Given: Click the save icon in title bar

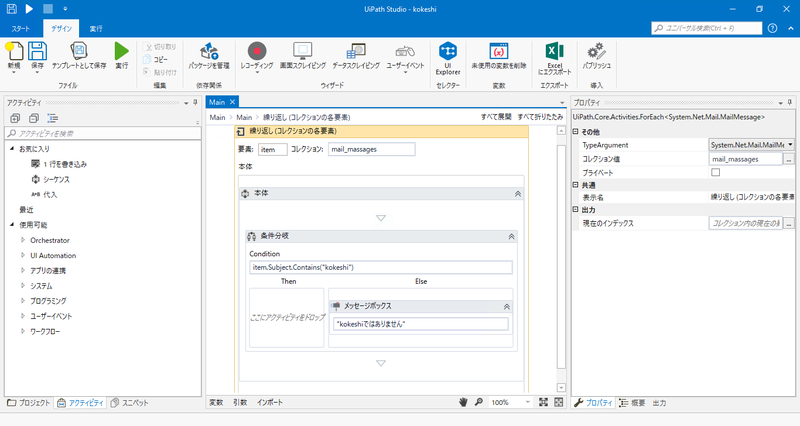Looking at the screenshot, I should point(12,9).
